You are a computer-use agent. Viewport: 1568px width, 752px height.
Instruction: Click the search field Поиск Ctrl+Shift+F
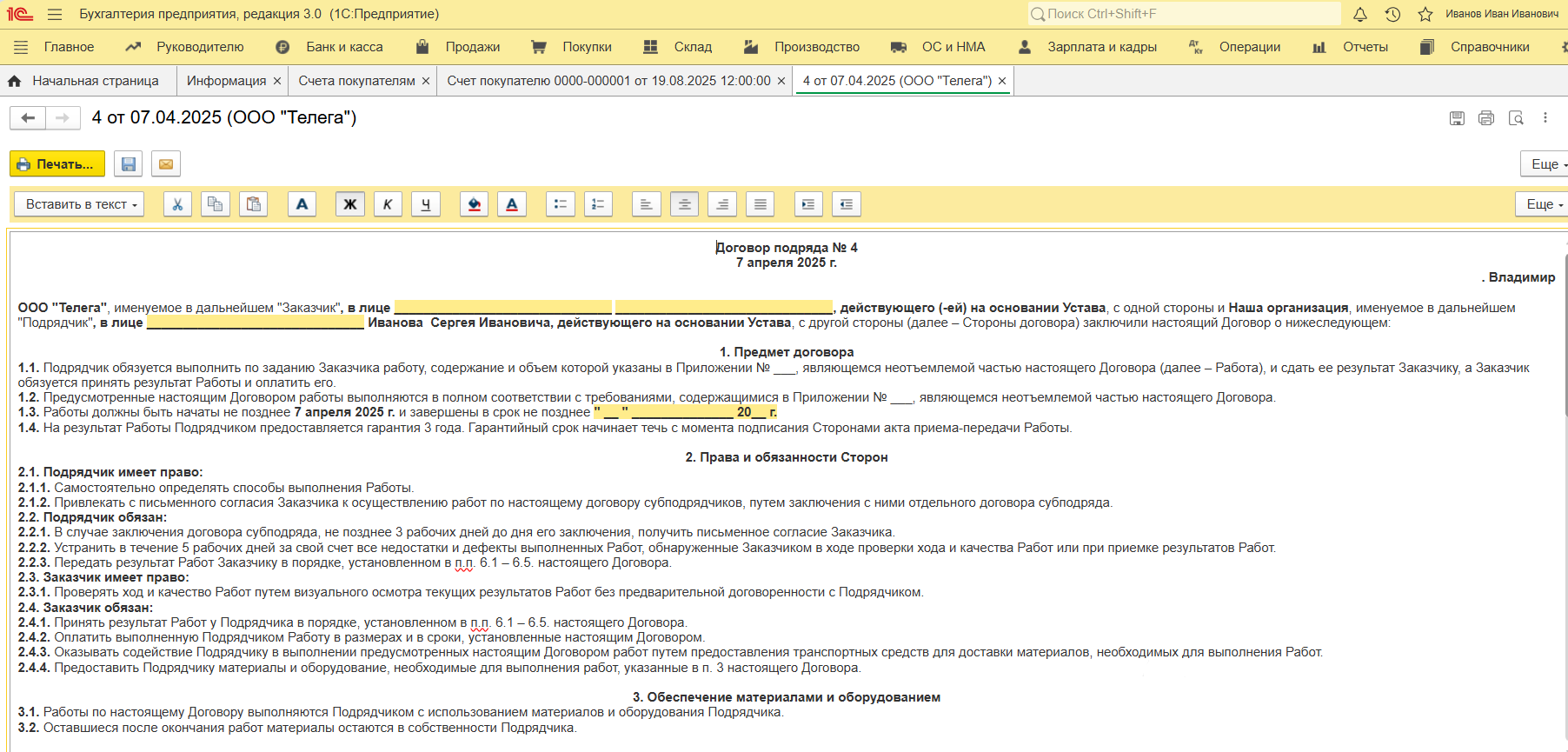click(1185, 14)
